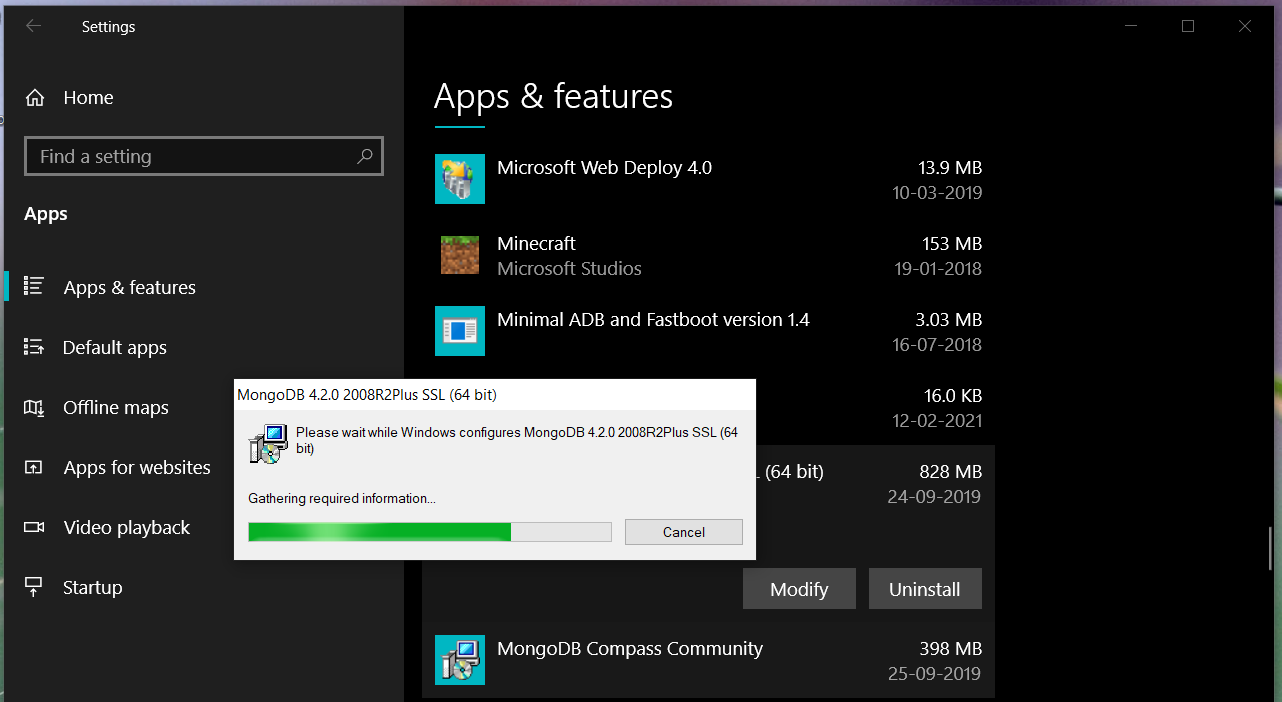The image size is (1282, 702).
Task: Click the Offline maps icon
Action: 34,407
